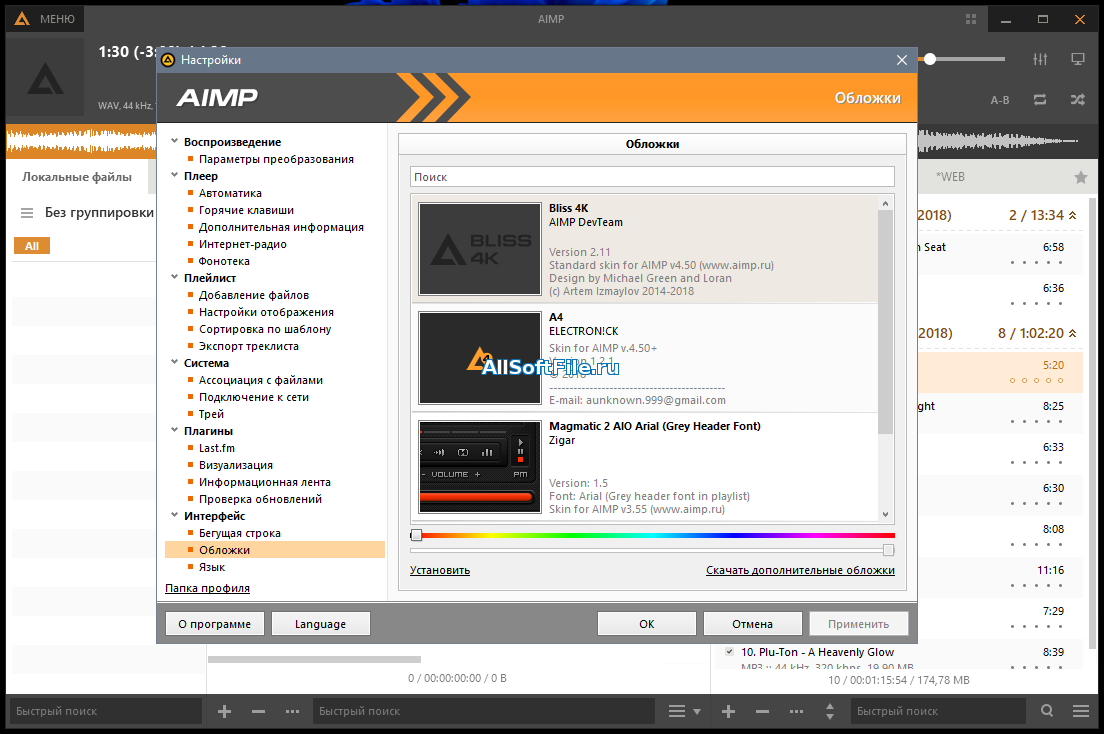The image size is (1104, 734).
Task: Click the star icon beside the *WEB tab
Action: coord(1081,178)
